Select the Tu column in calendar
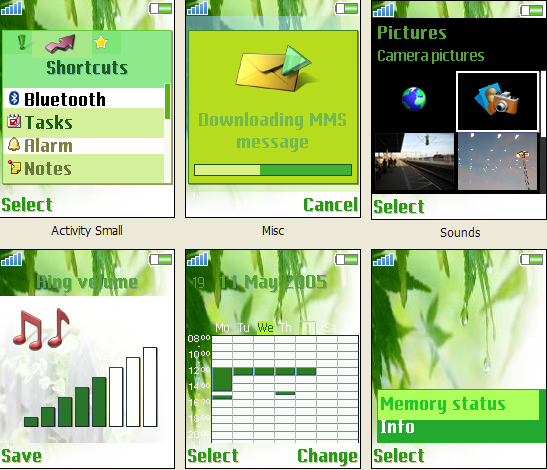 (243, 328)
